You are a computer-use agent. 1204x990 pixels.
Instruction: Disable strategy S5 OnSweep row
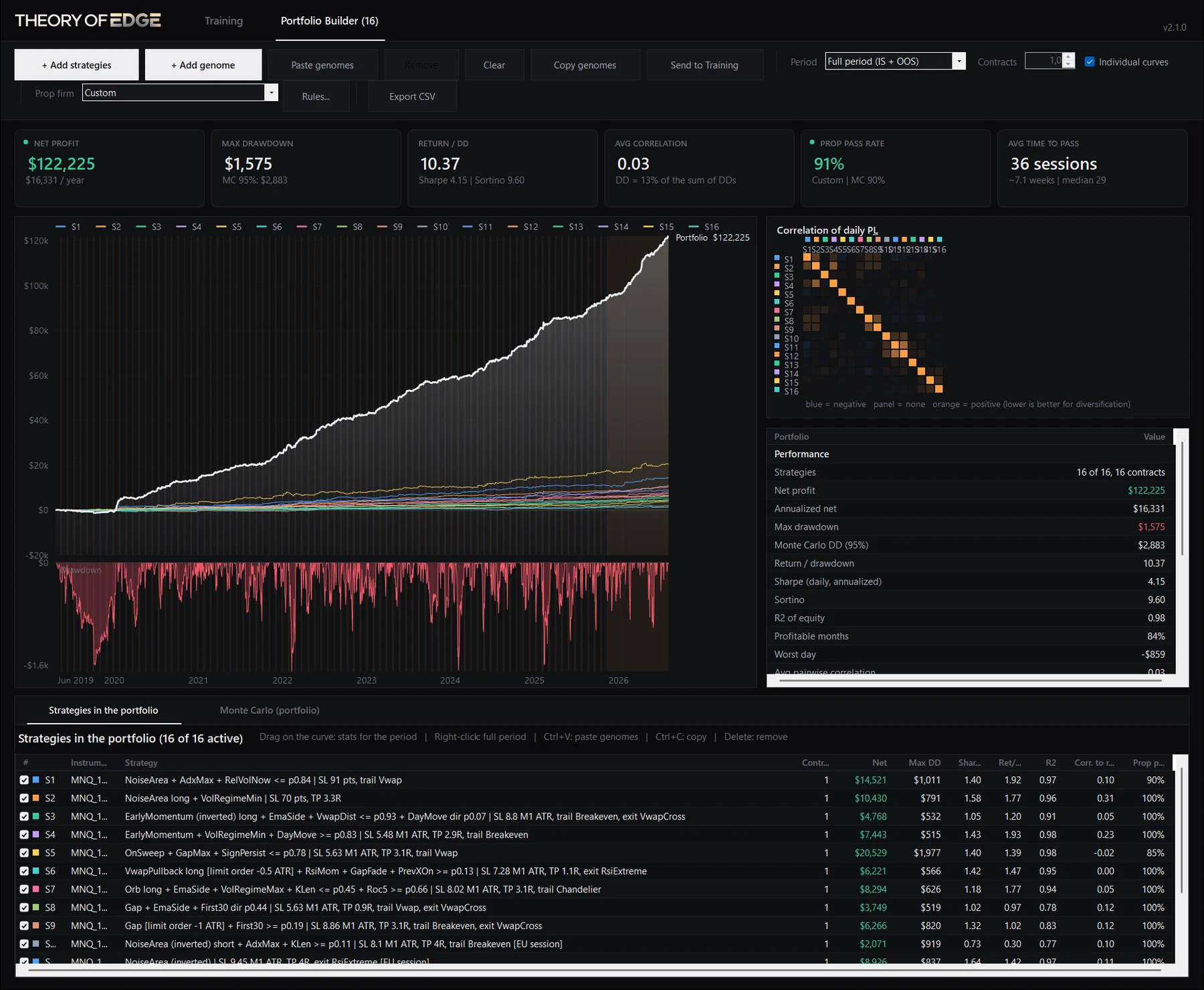coord(24,853)
